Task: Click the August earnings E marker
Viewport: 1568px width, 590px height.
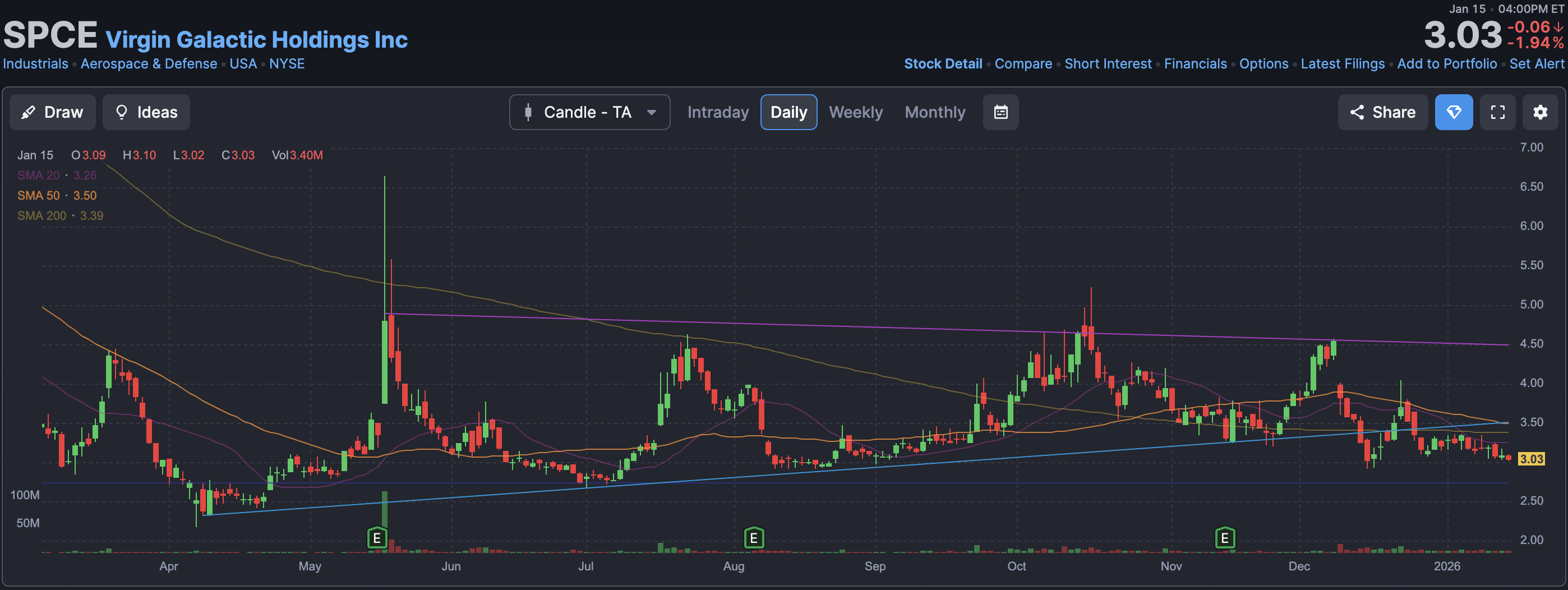Action: pyautogui.click(x=754, y=538)
